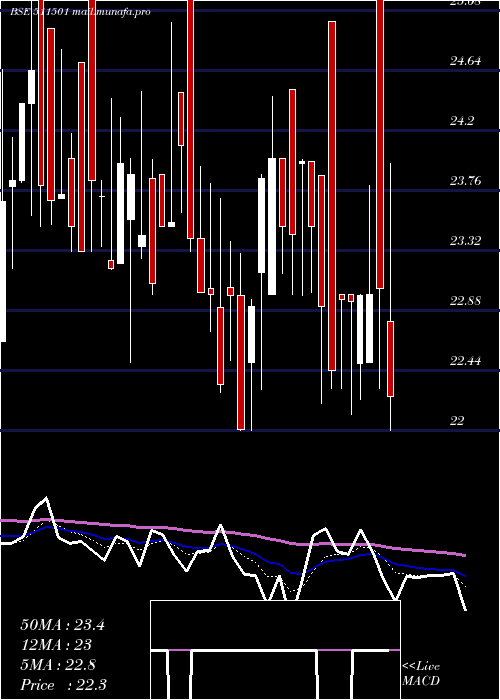Click the BSE mail.munafa.pro chart title

click(80, 12)
